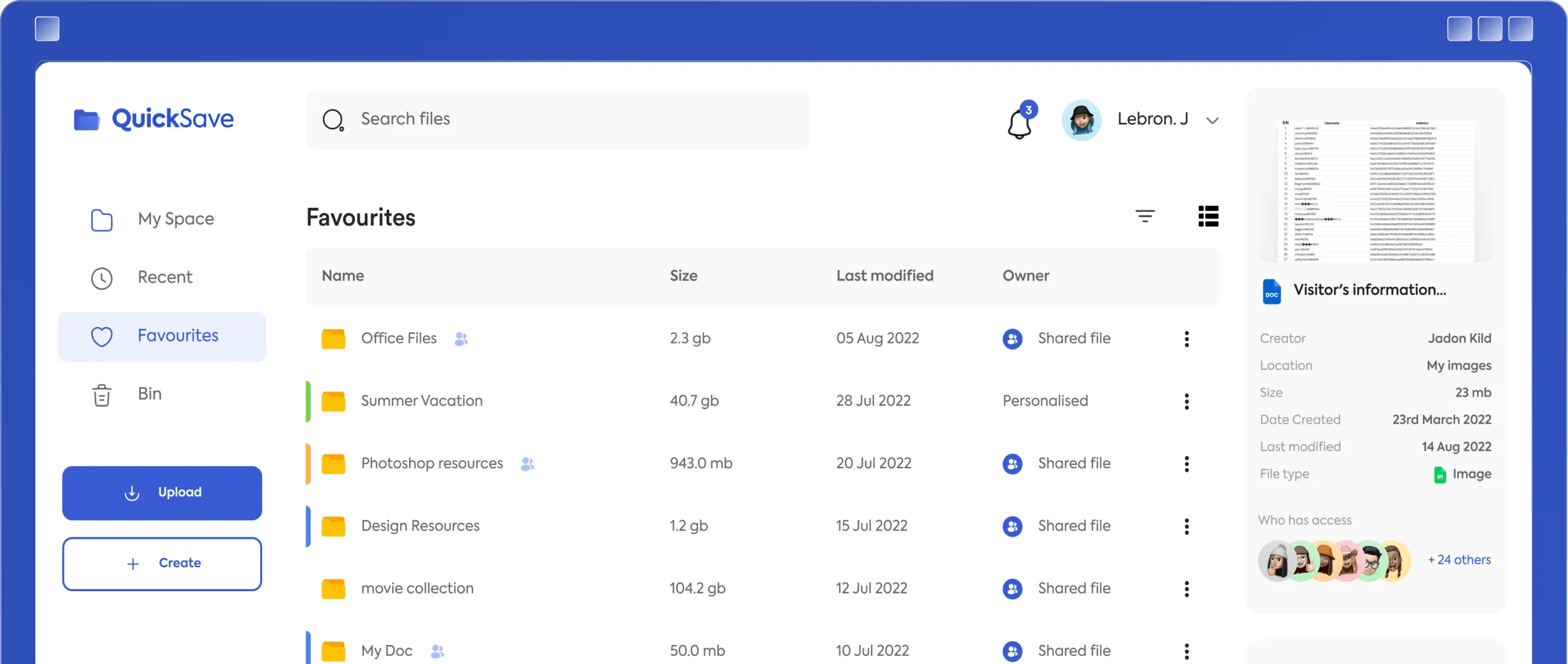Open three-dot menu for Summer Vacation
Screen dimensions: 1568x664
click(1186, 401)
